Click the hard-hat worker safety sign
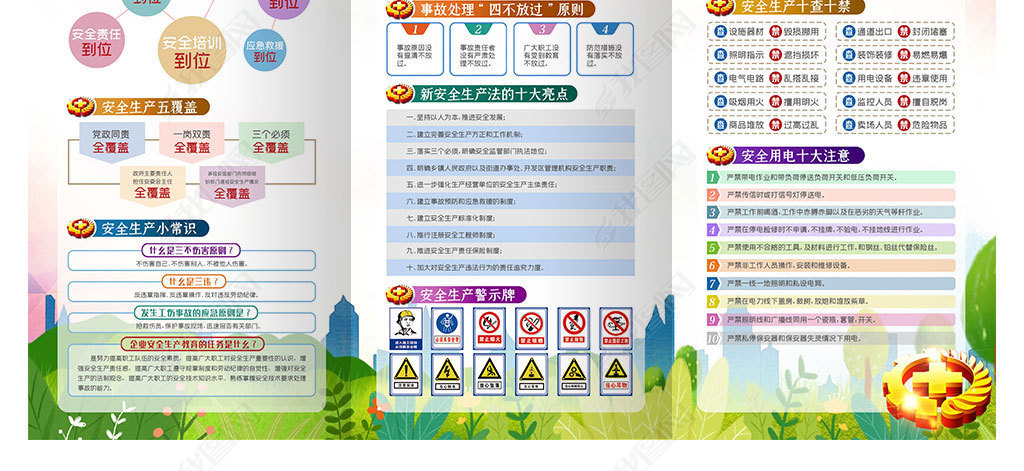 coord(405,330)
